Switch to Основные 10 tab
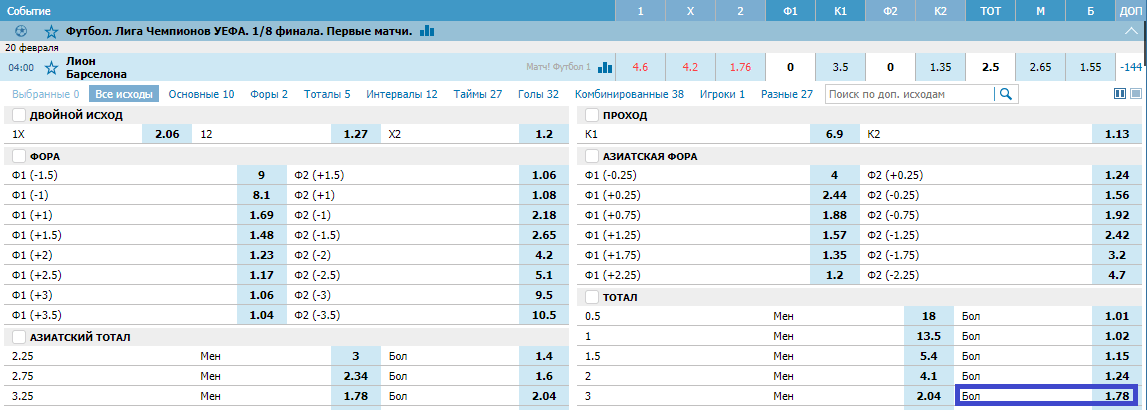The image size is (1147, 410). click(201, 94)
